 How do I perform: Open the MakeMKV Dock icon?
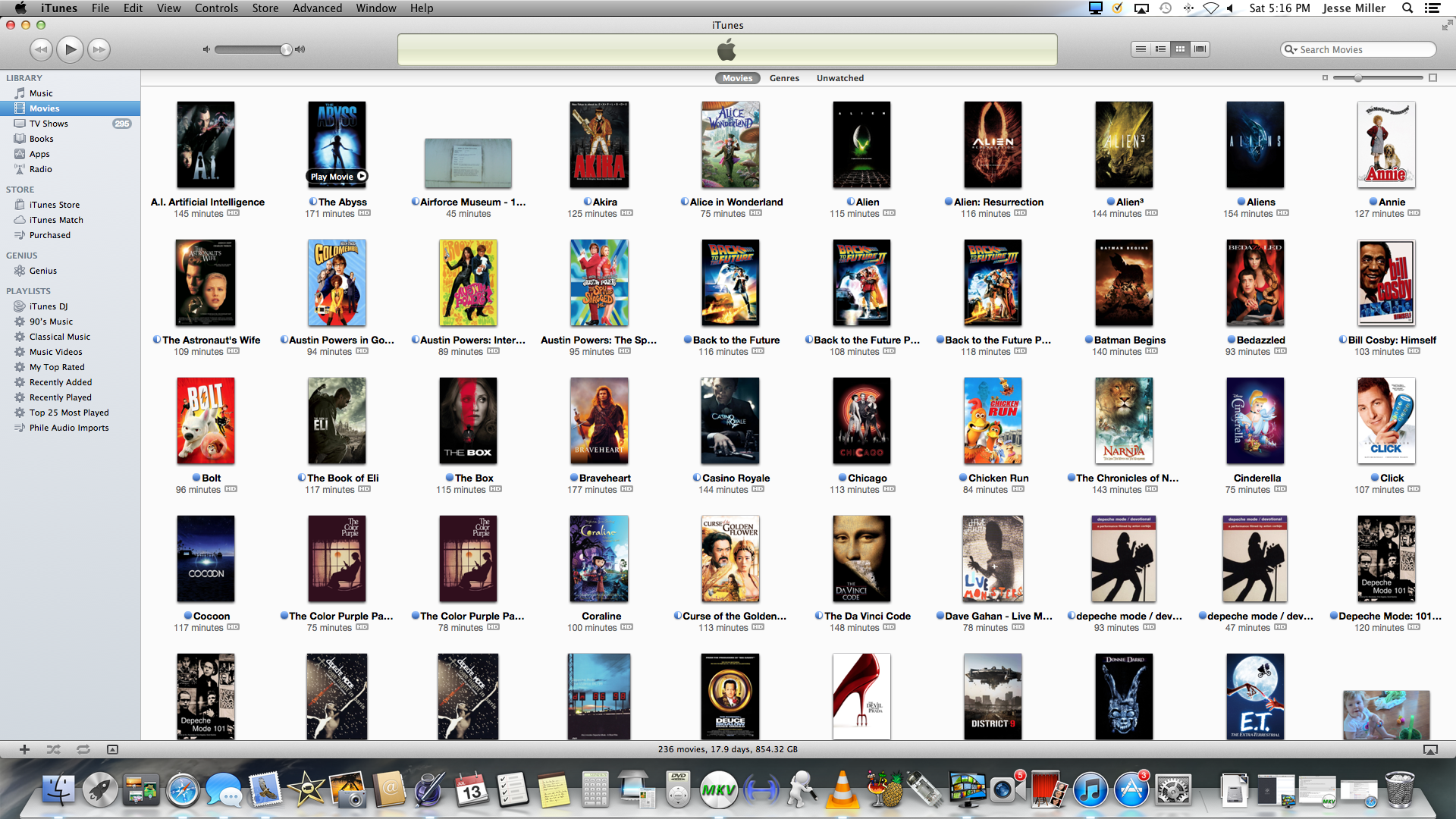pyautogui.click(x=717, y=791)
